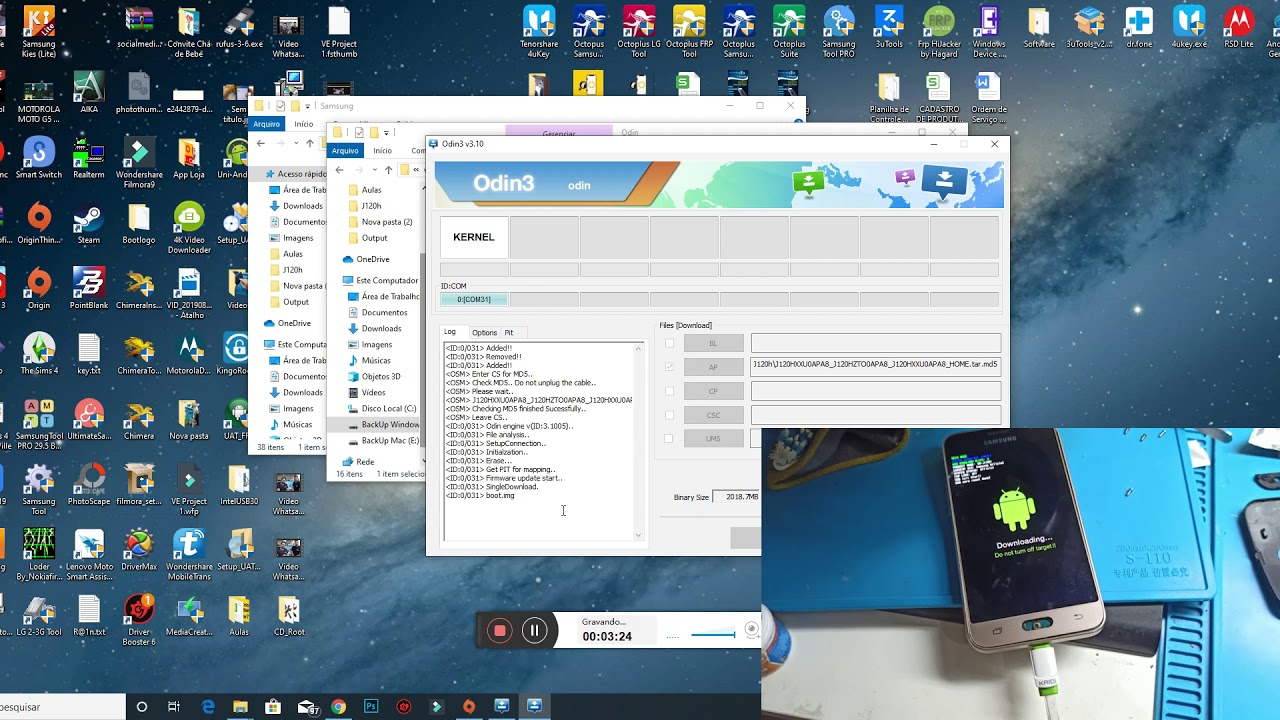The height and width of the screenshot is (720, 1280).
Task: Click the CP button in Odin
Action: pyautogui.click(x=713, y=391)
